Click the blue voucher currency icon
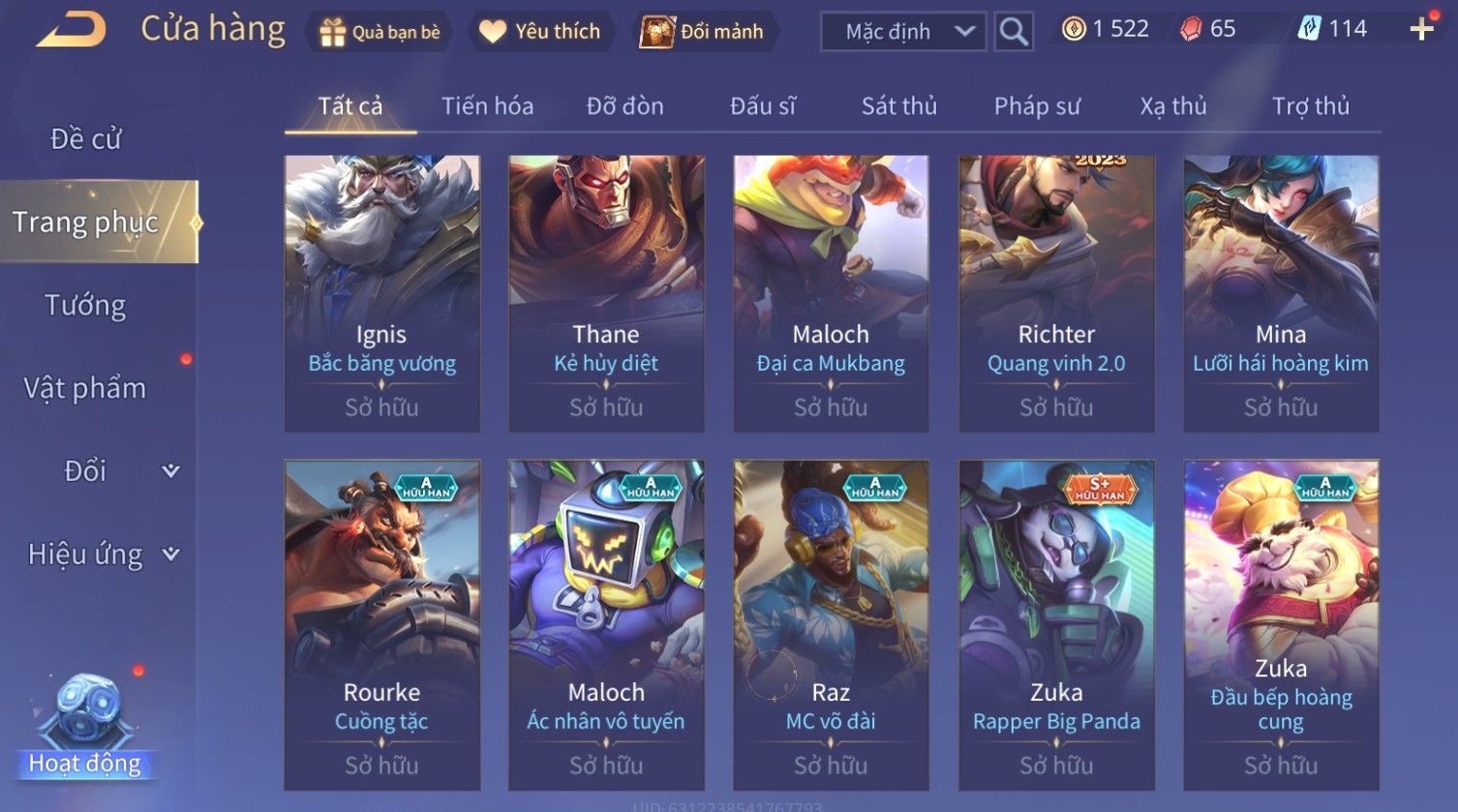Image resolution: width=1458 pixels, height=812 pixels. (x=1309, y=29)
